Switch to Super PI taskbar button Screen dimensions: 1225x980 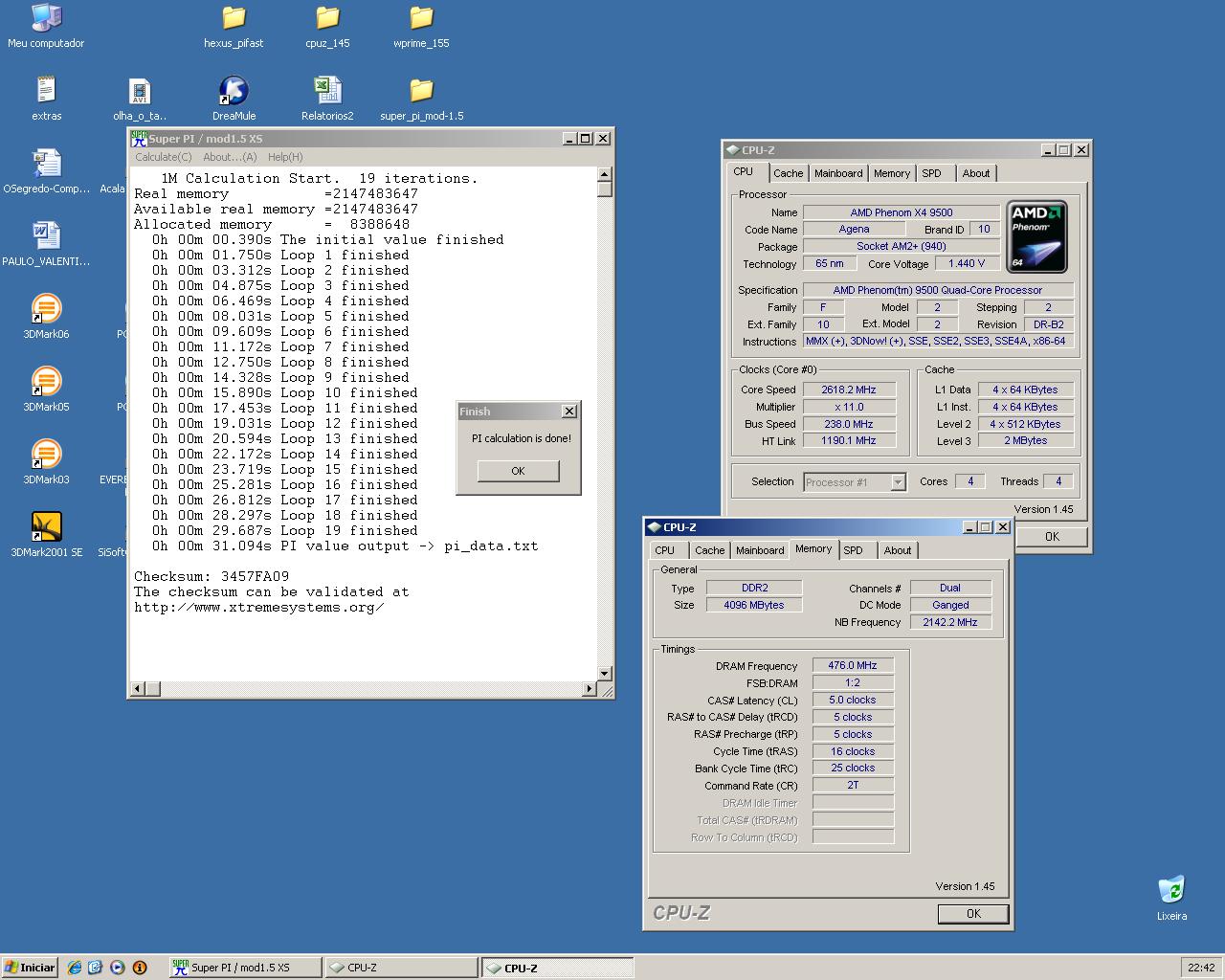pos(245,968)
